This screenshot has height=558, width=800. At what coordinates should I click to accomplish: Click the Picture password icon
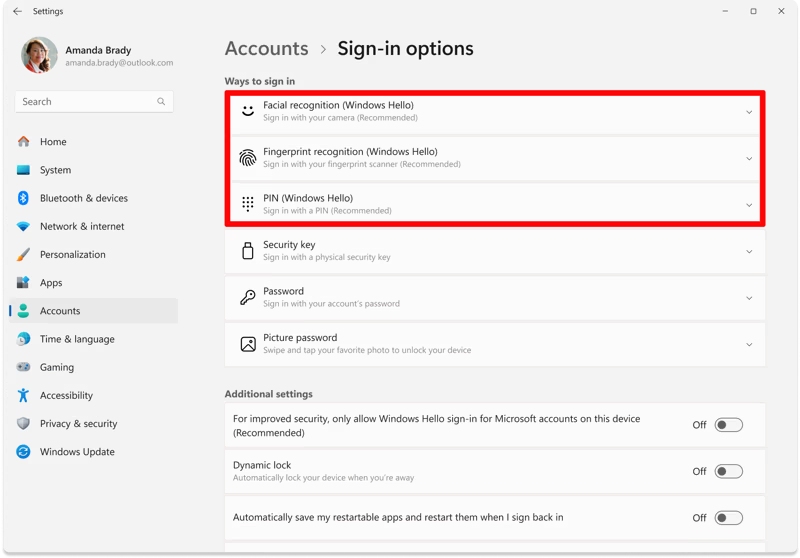click(x=248, y=344)
